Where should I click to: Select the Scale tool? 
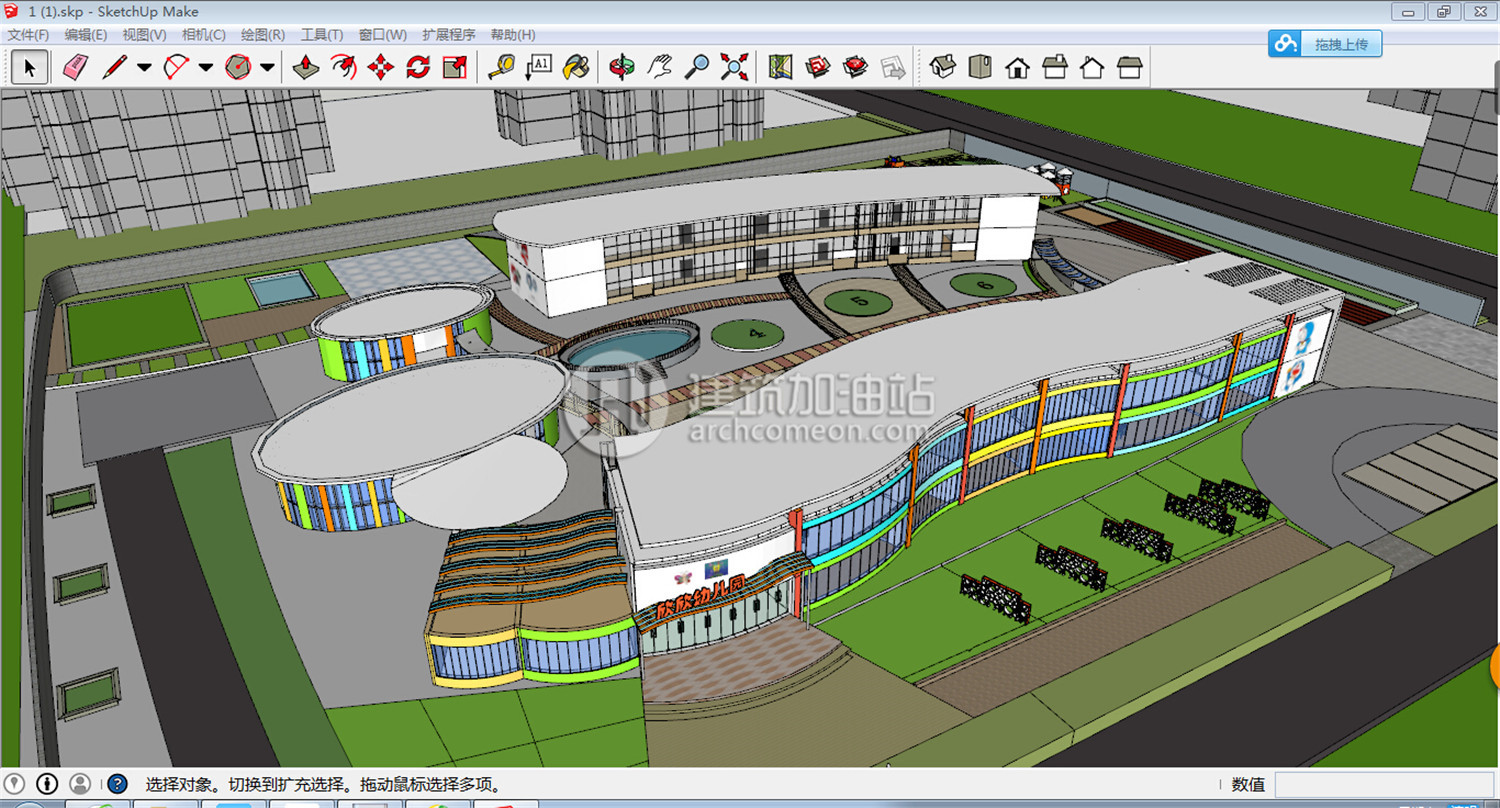click(455, 67)
